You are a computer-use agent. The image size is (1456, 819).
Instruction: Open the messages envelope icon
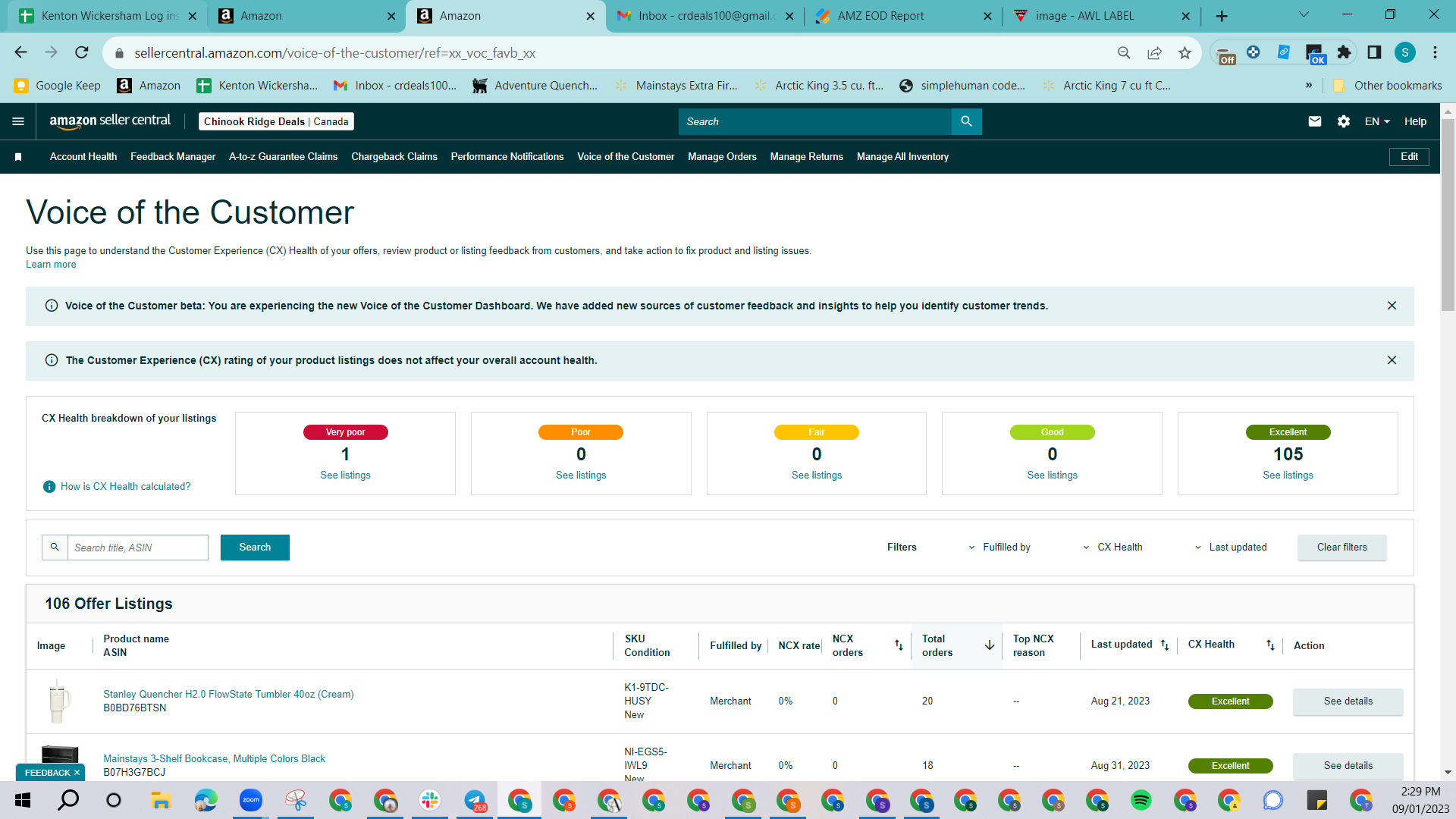pyautogui.click(x=1315, y=121)
